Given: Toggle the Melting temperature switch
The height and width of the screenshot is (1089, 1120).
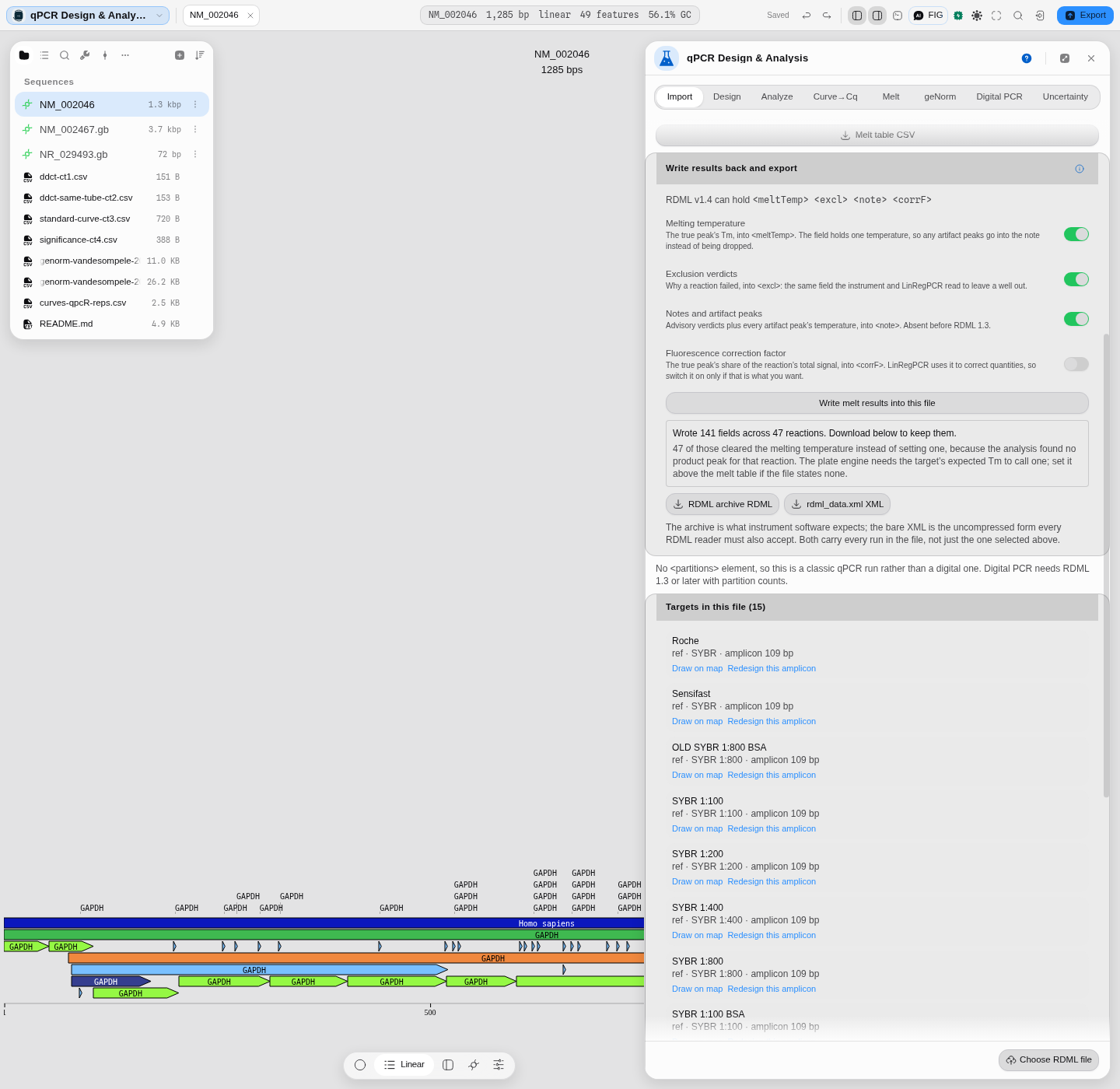Looking at the screenshot, I should (1076, 234).
